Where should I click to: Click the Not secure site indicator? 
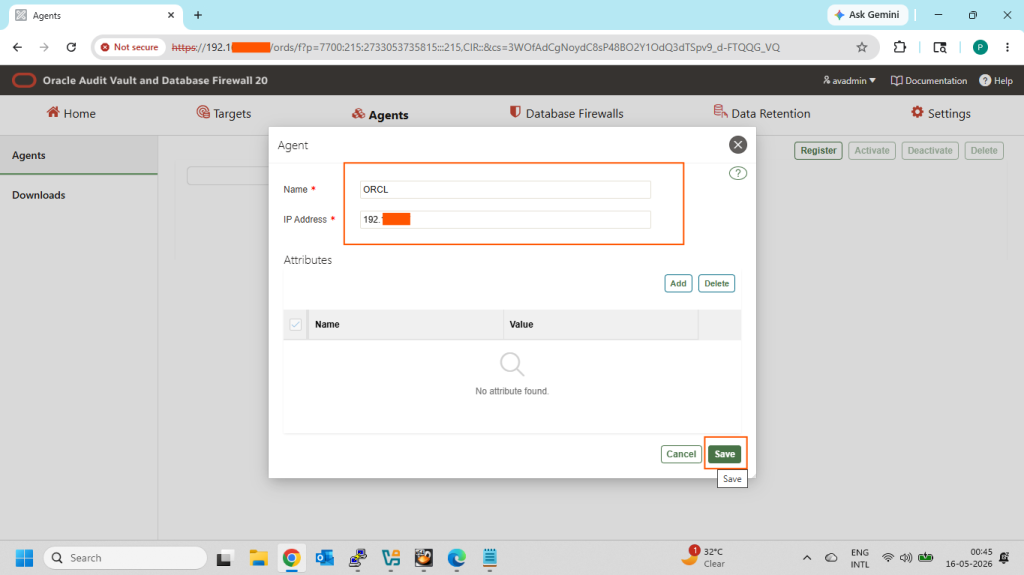tap(129, 47)
